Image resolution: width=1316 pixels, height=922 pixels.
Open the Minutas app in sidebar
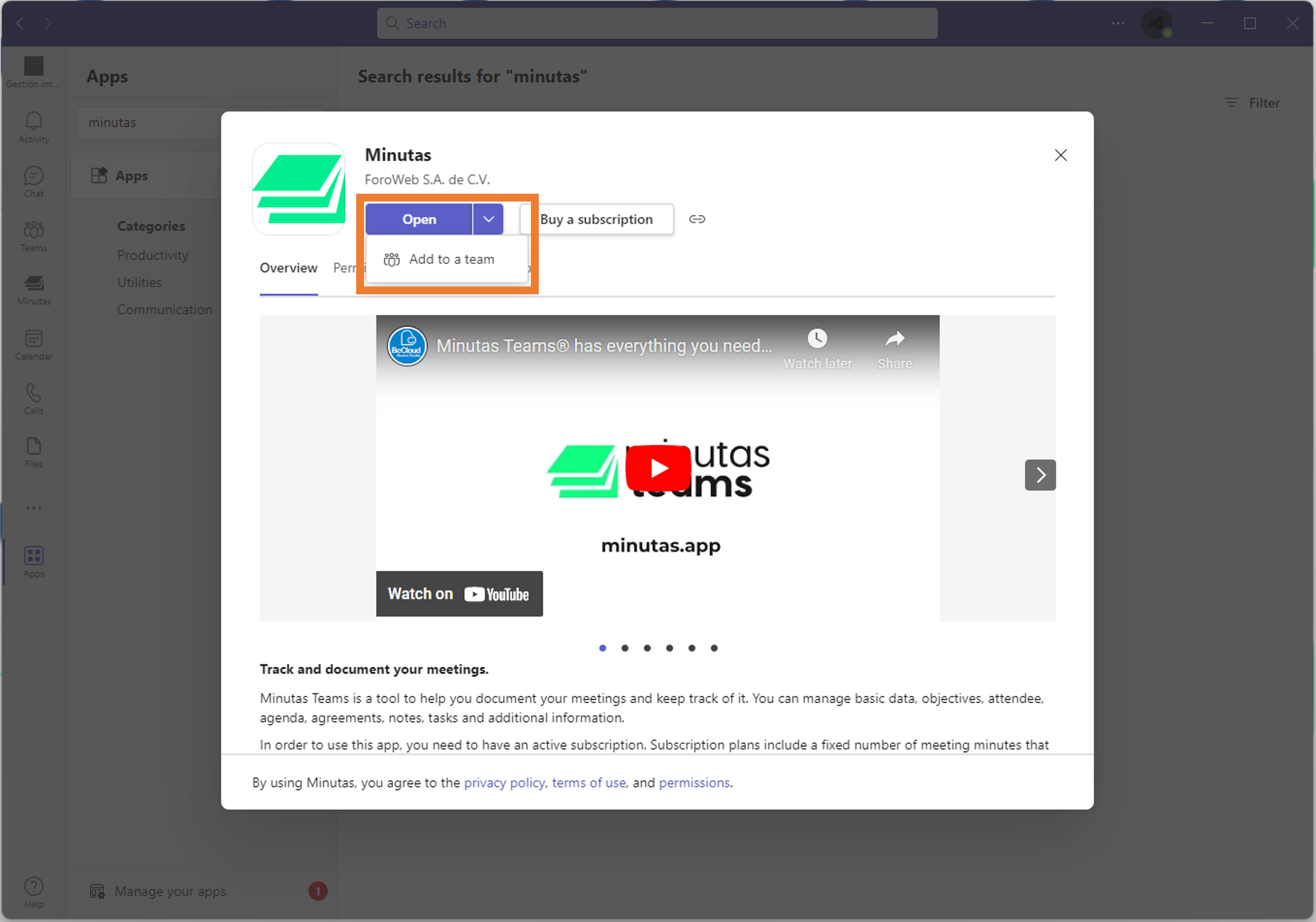pos(33,290)
